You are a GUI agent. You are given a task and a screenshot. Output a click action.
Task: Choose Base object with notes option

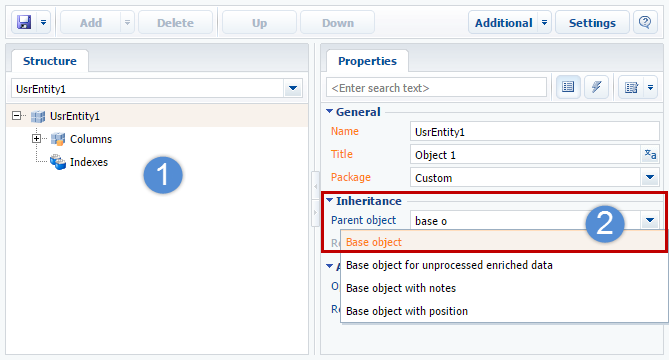click(401, 288)
